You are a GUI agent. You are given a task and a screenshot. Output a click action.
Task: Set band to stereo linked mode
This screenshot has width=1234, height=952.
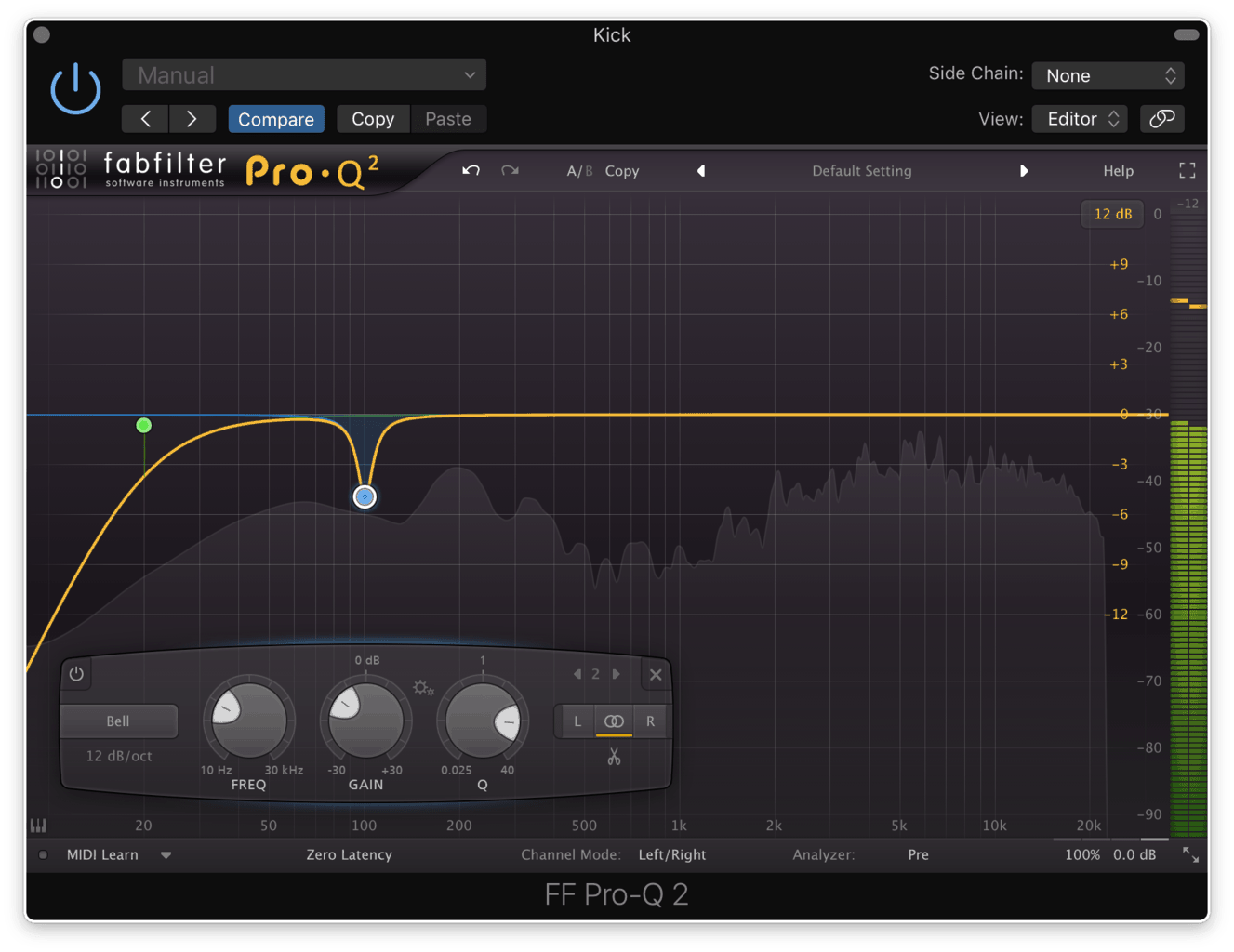click(614, 721)
